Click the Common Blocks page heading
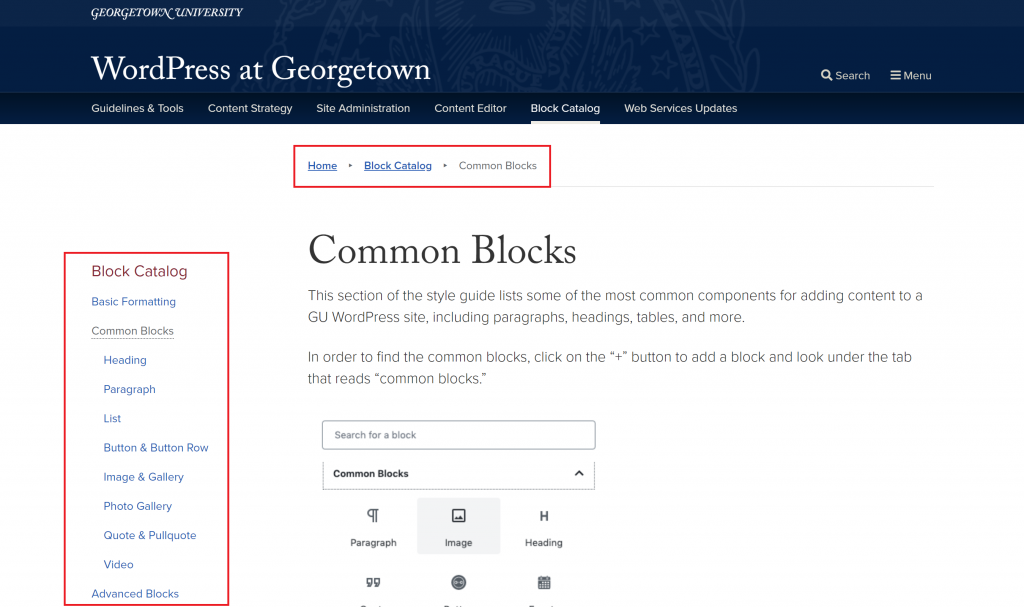 442,250
